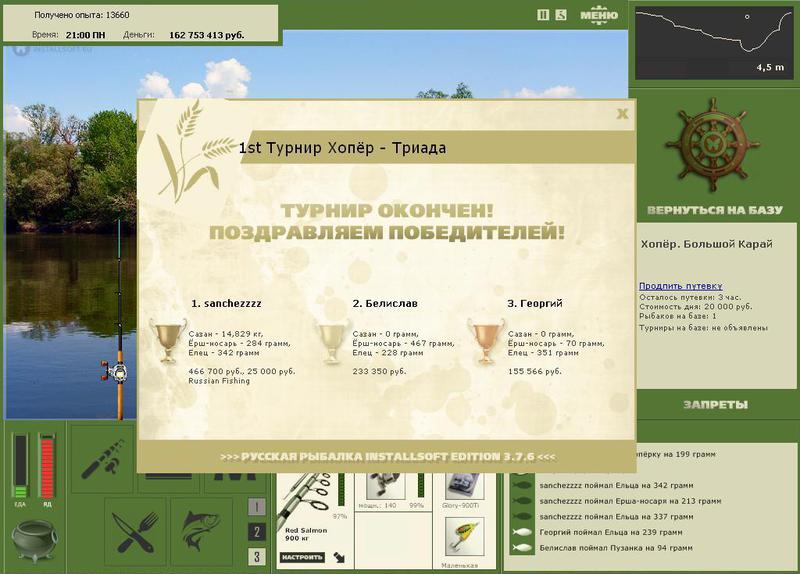Click the diagonal arrow next to НАСТРОИТЬ
The height and width of the screenshot is (574, 800).
tap(339, 557)
